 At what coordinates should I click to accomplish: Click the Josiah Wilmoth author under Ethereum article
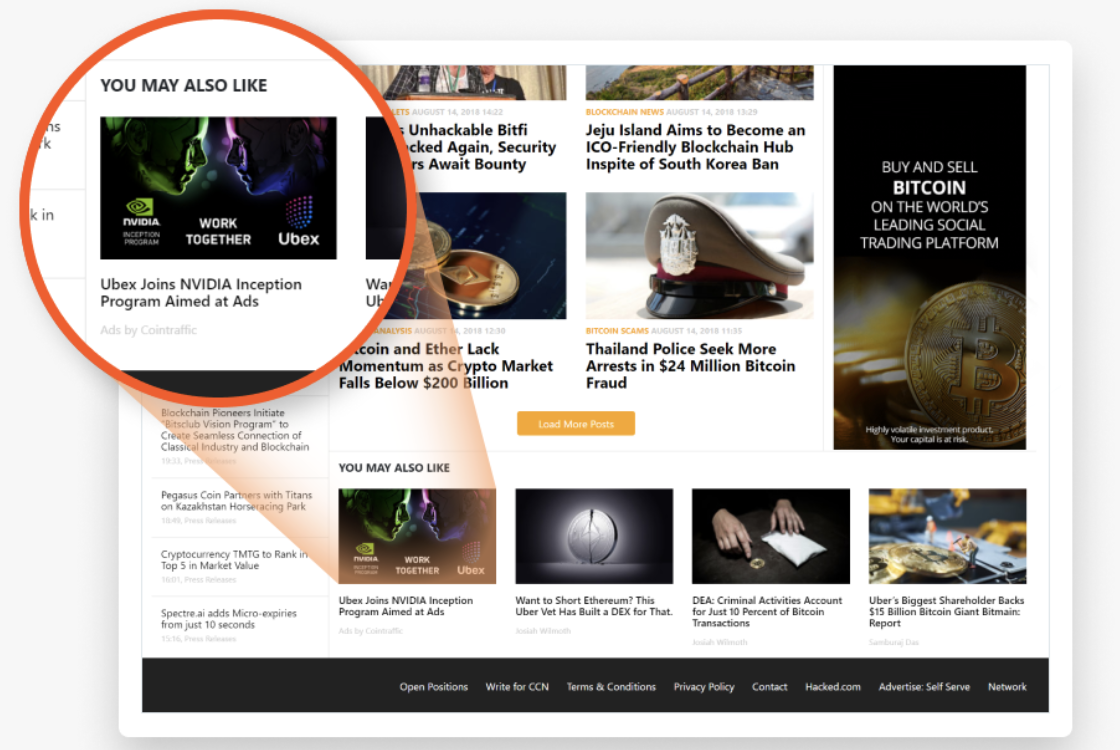pyautogui.click(x=543, y=631)
